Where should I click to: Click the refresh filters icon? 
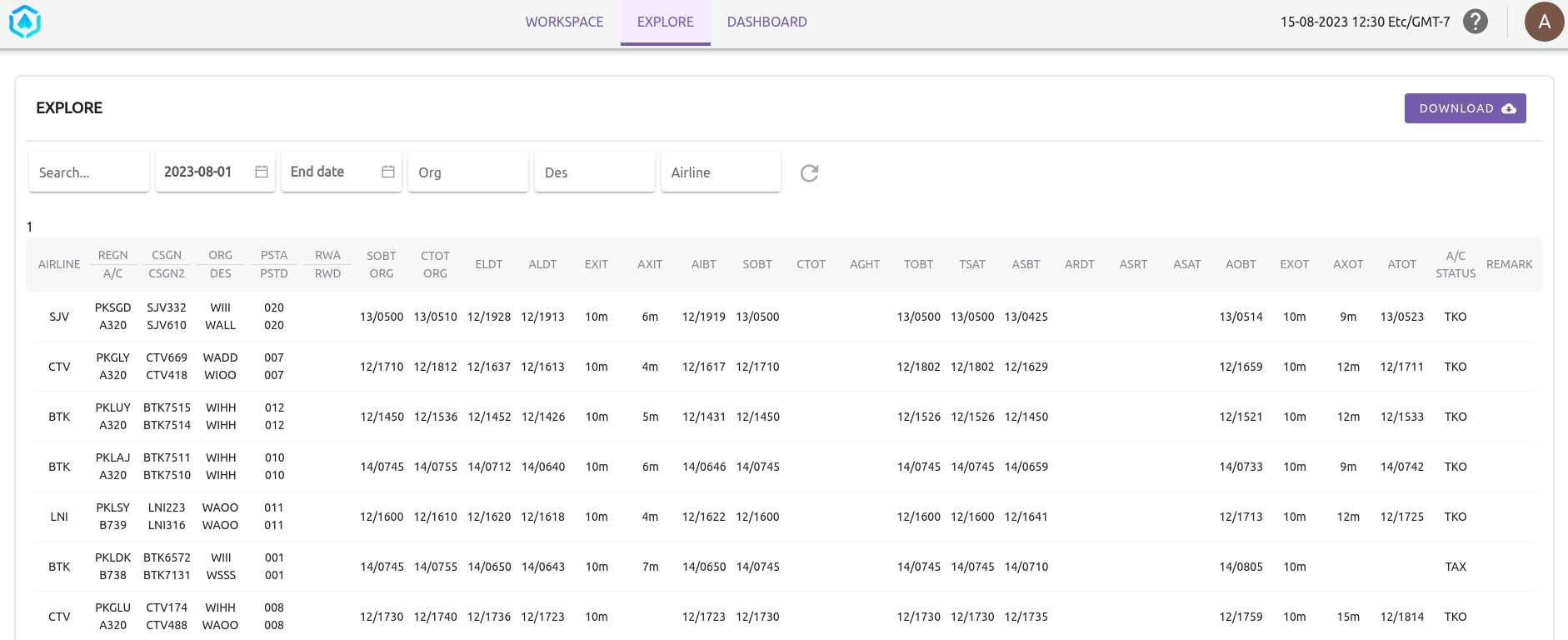coord(809,172)
